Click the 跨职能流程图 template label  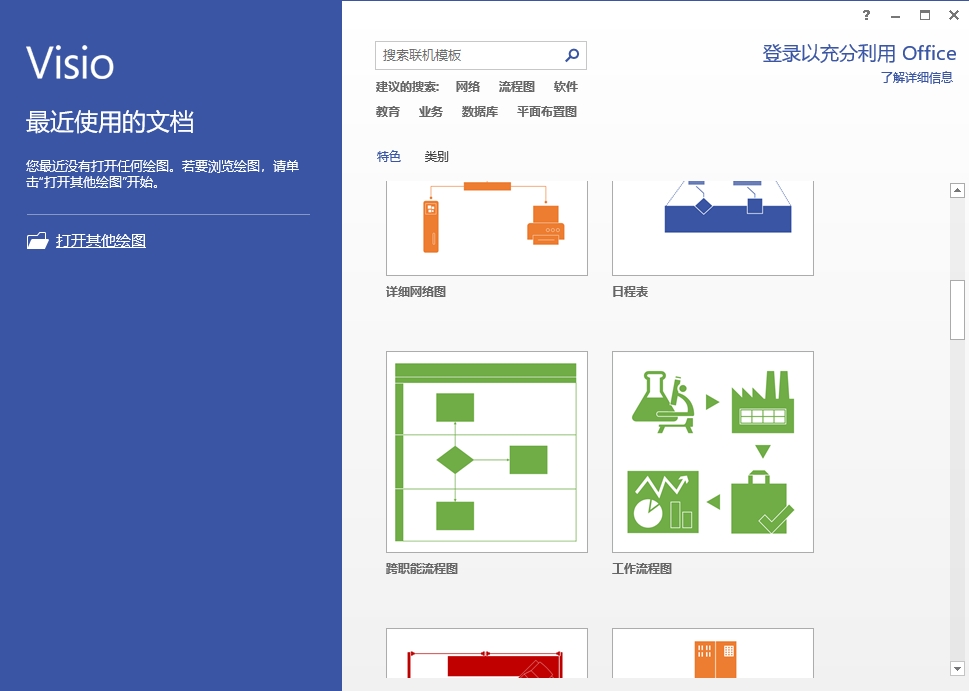coord(422,569)
